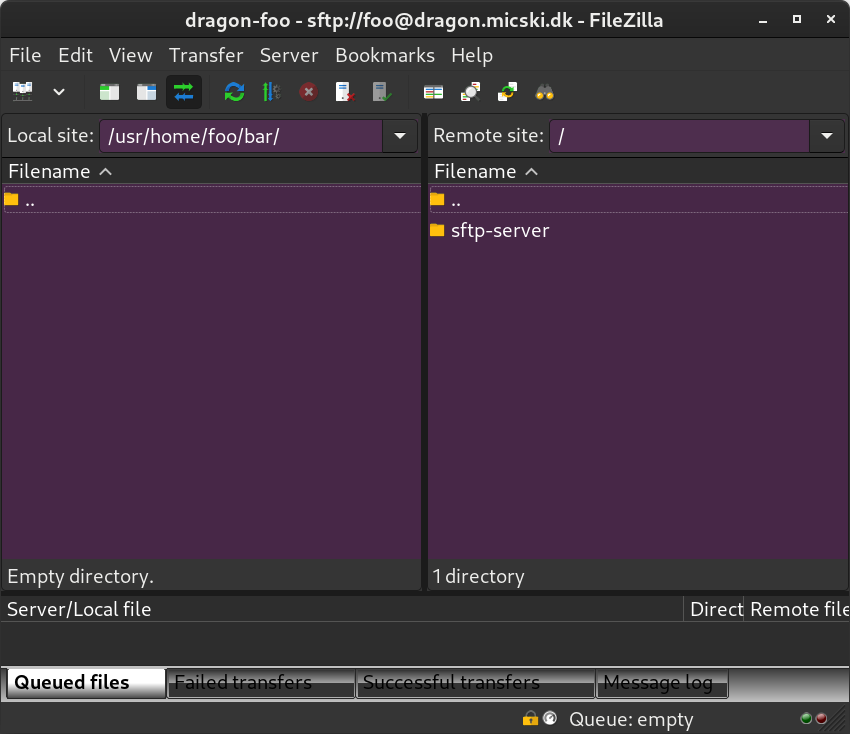This screenshot has height=734, width=850.
Task: Open the Edit menu
Action: pos(75,55)
